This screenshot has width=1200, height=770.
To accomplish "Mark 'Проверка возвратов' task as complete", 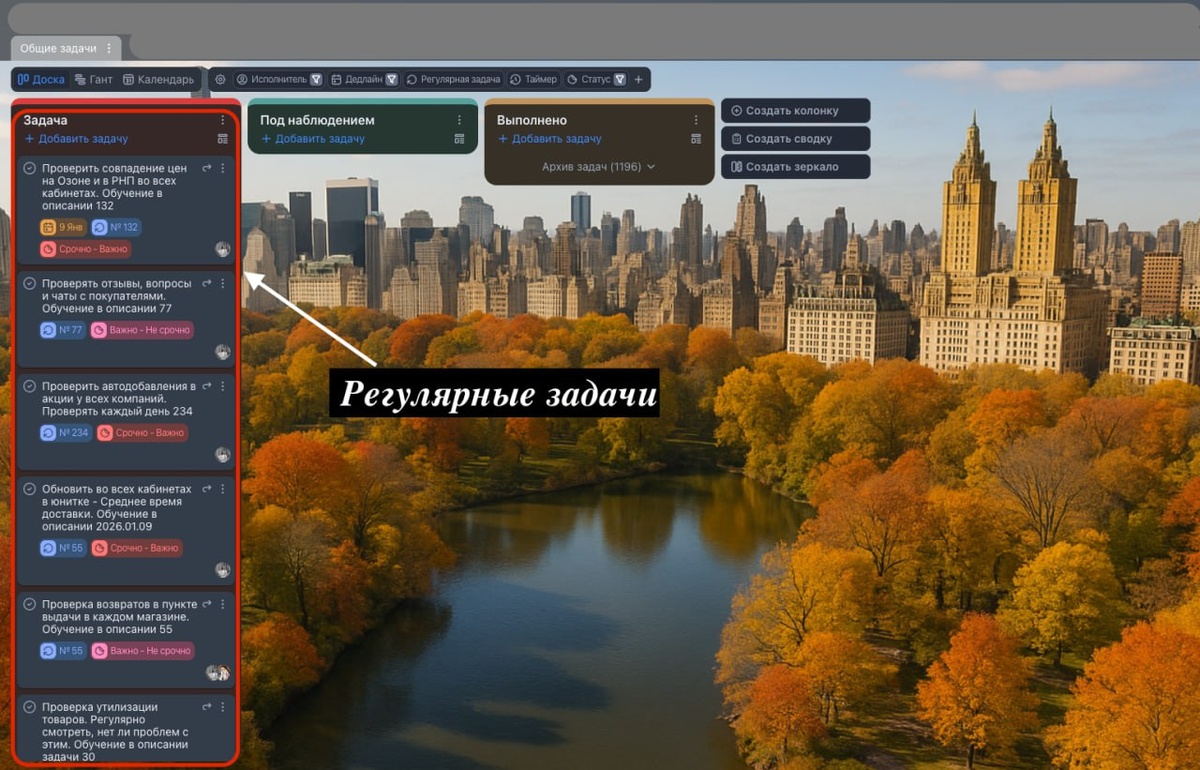I will [30, 605].
